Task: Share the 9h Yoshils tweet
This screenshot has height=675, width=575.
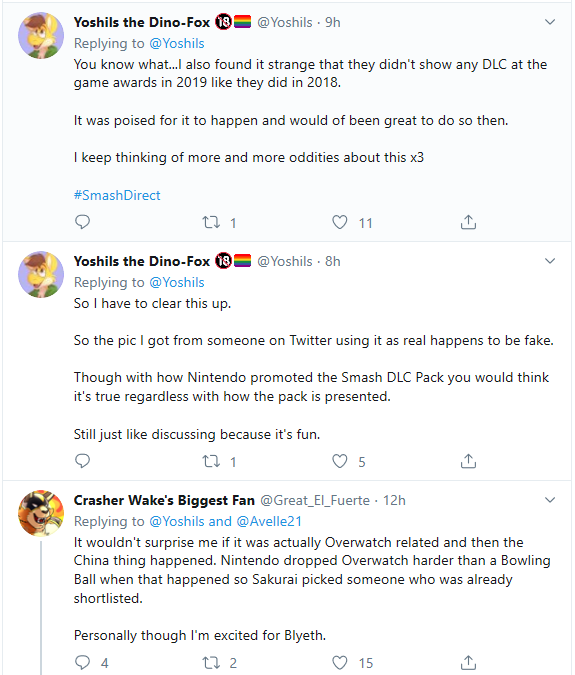Action: 468,222
